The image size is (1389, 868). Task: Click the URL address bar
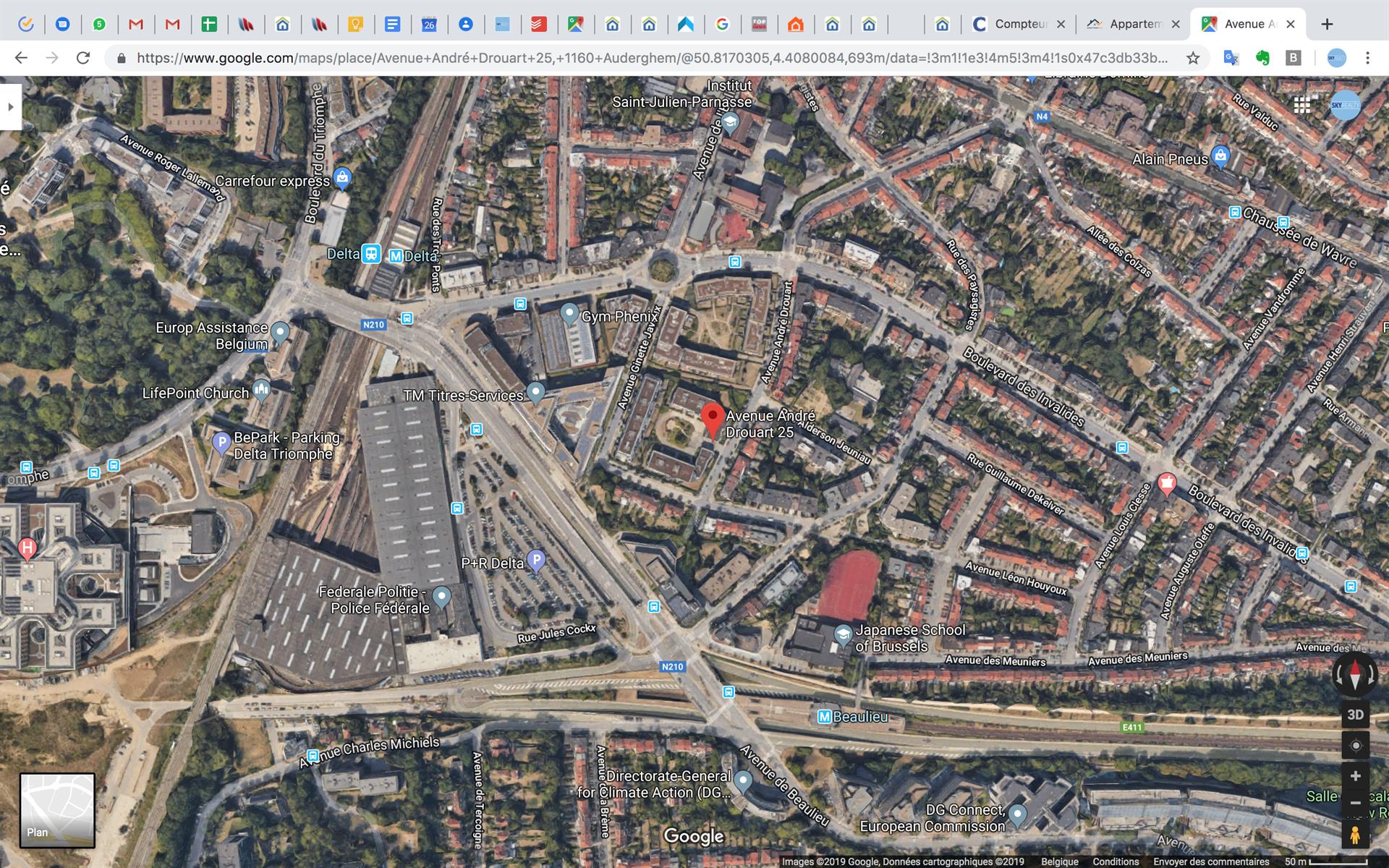tap(651, 58)
